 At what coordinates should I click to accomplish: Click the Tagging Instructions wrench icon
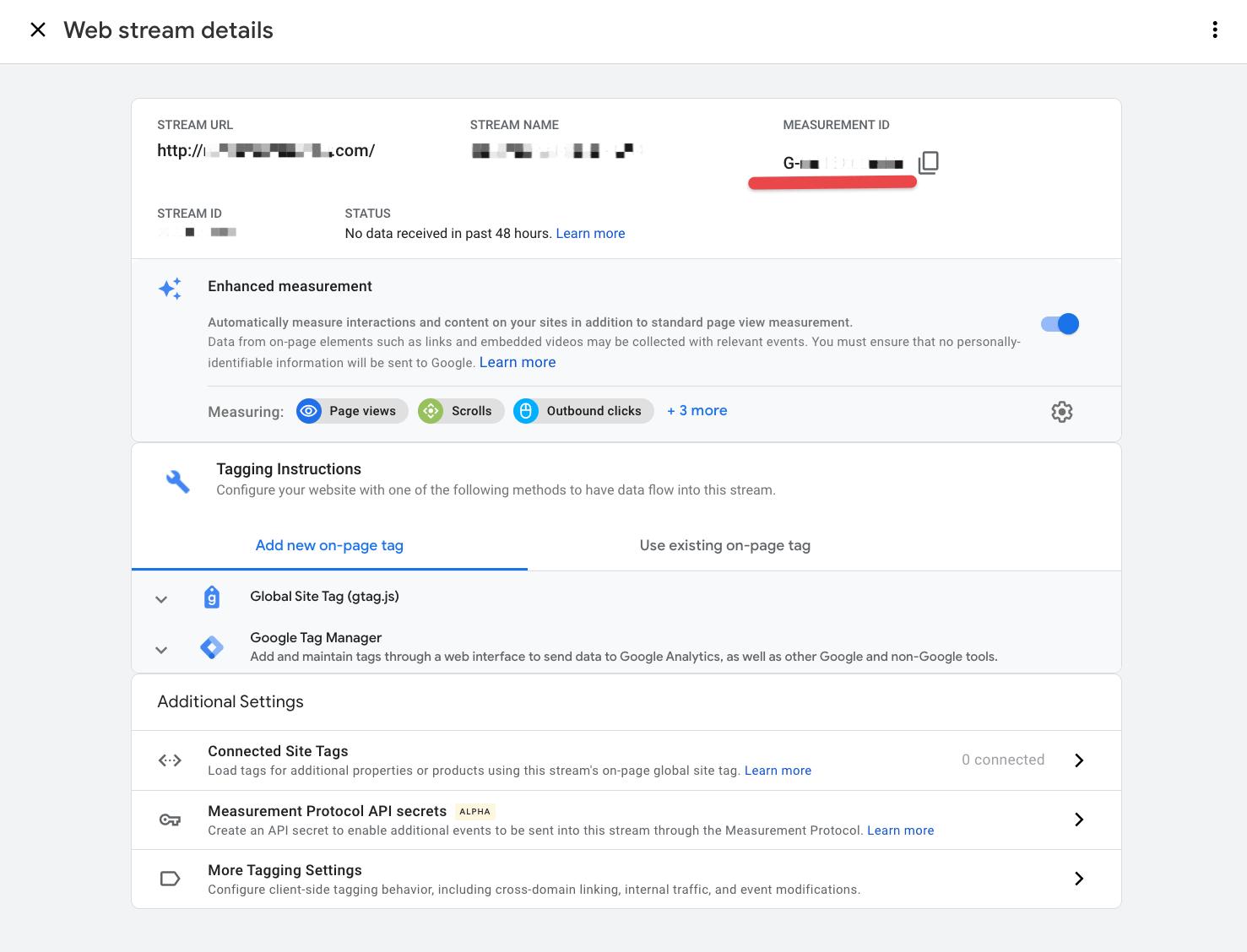pyautogui.click(x=178, y=482)
